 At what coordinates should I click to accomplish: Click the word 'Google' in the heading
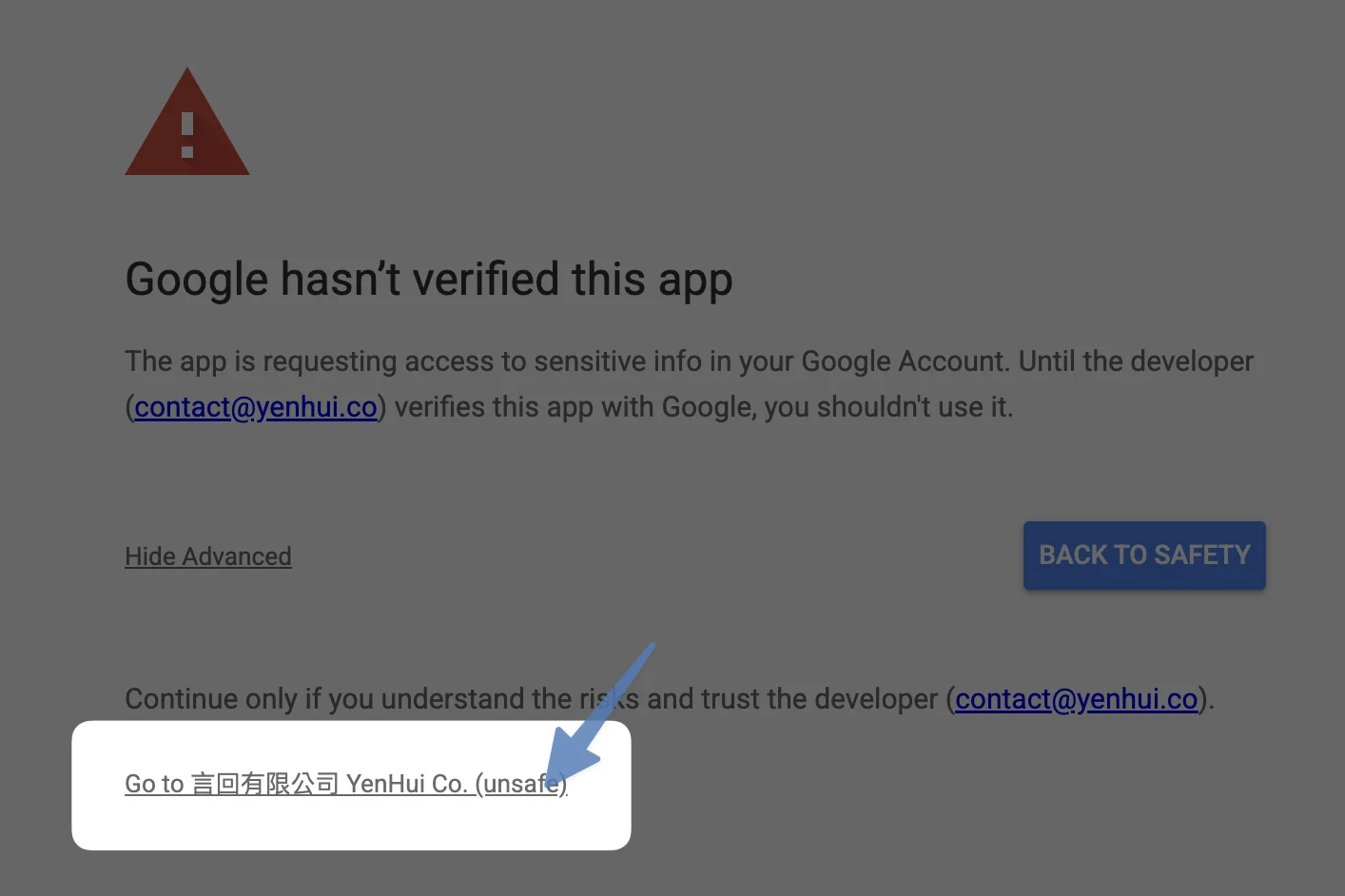(x=197, y=281)
